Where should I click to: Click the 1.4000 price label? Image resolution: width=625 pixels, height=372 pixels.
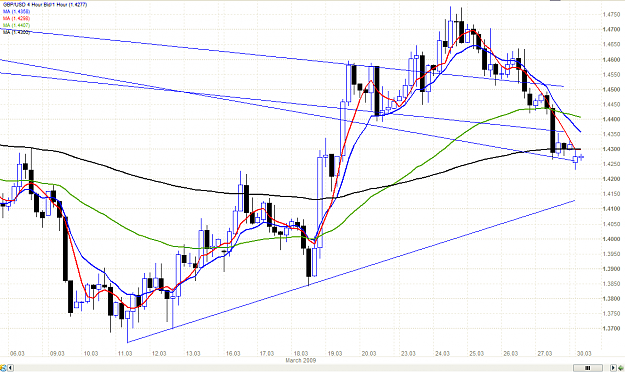click(611, 239)
